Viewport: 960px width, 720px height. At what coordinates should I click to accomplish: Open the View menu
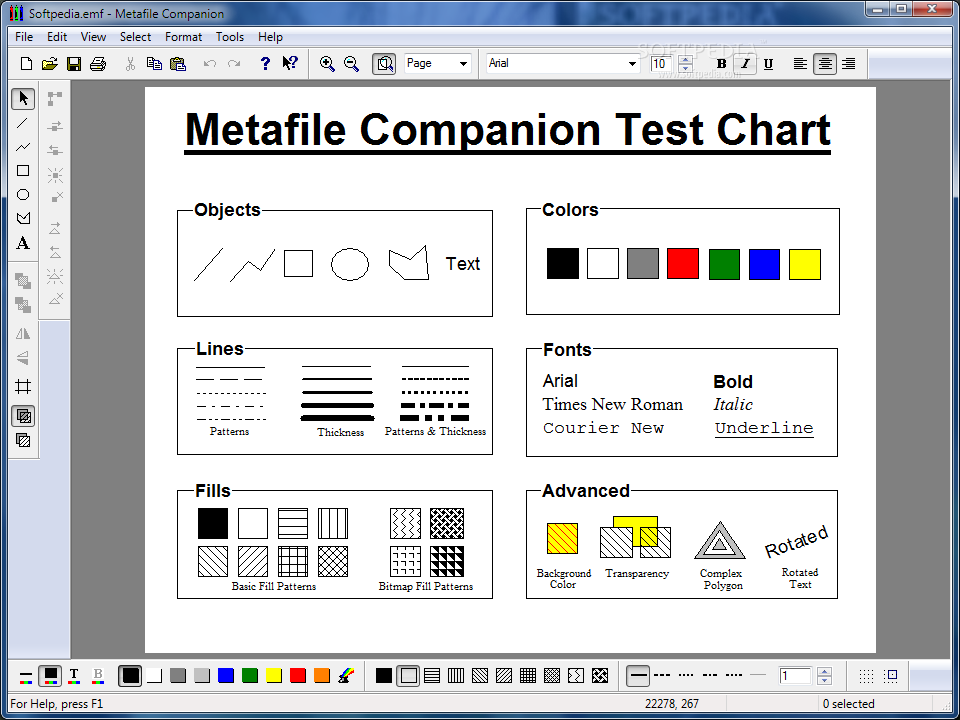(x=93, y=37)
